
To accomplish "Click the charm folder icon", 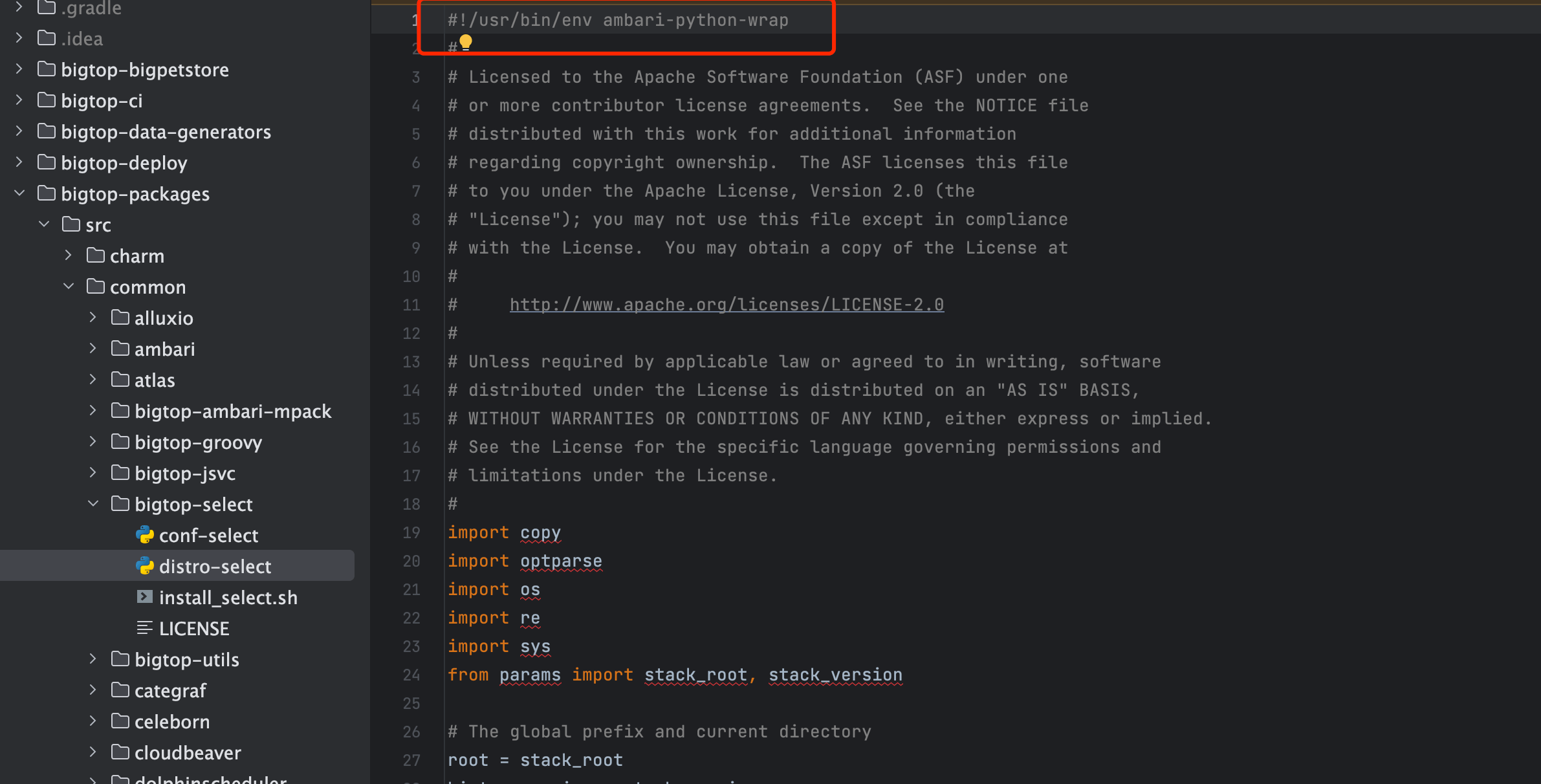I will (96, 255).
